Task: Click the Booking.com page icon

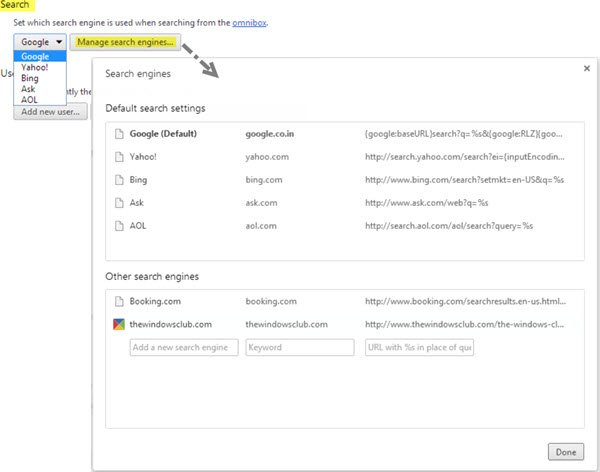Action: (120, 300)
